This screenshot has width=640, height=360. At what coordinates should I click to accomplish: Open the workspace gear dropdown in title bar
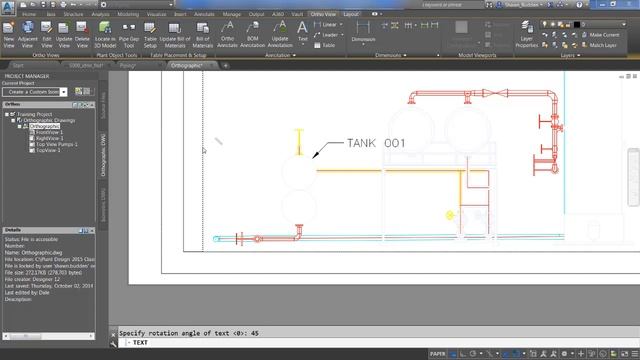point(137,5)
